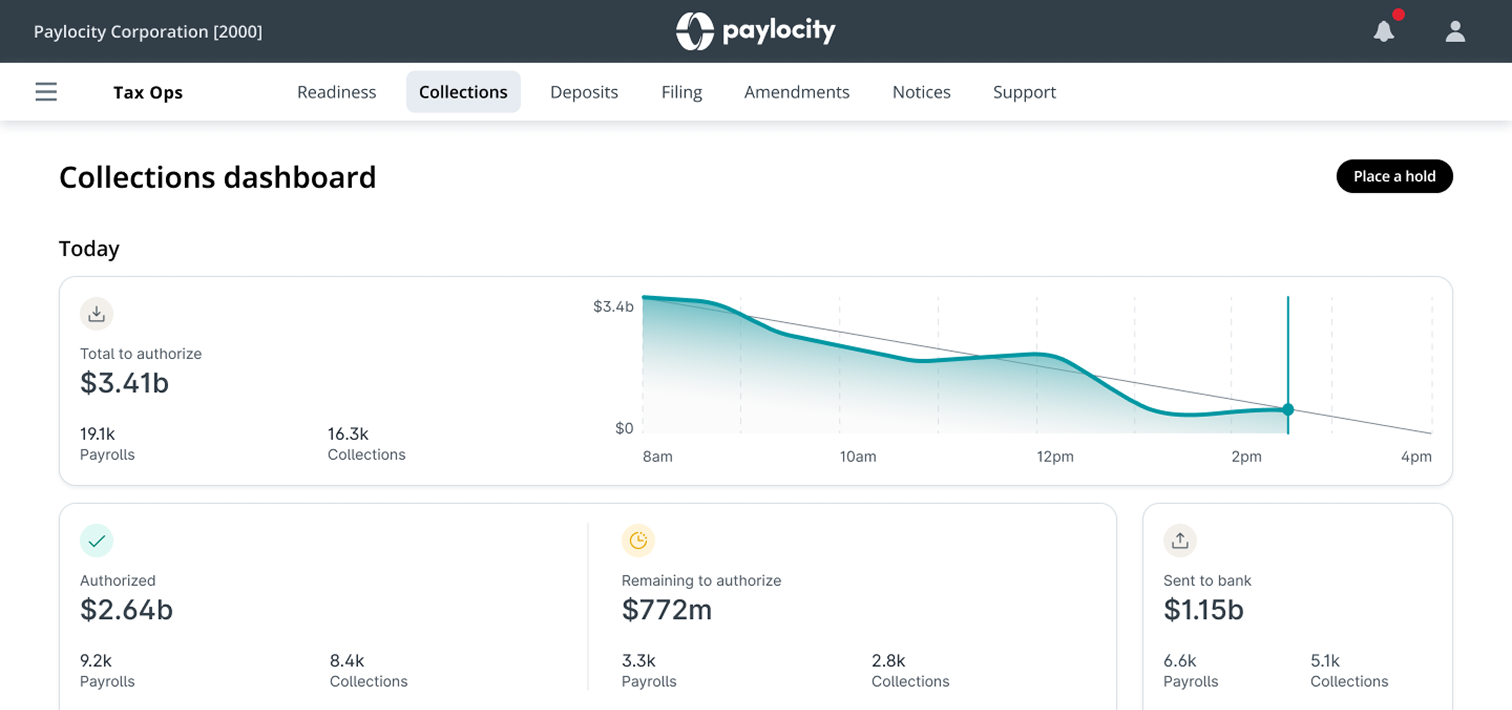Click the Tax Ops title link
Screen dimensions: 1512x710
[148, 93]
